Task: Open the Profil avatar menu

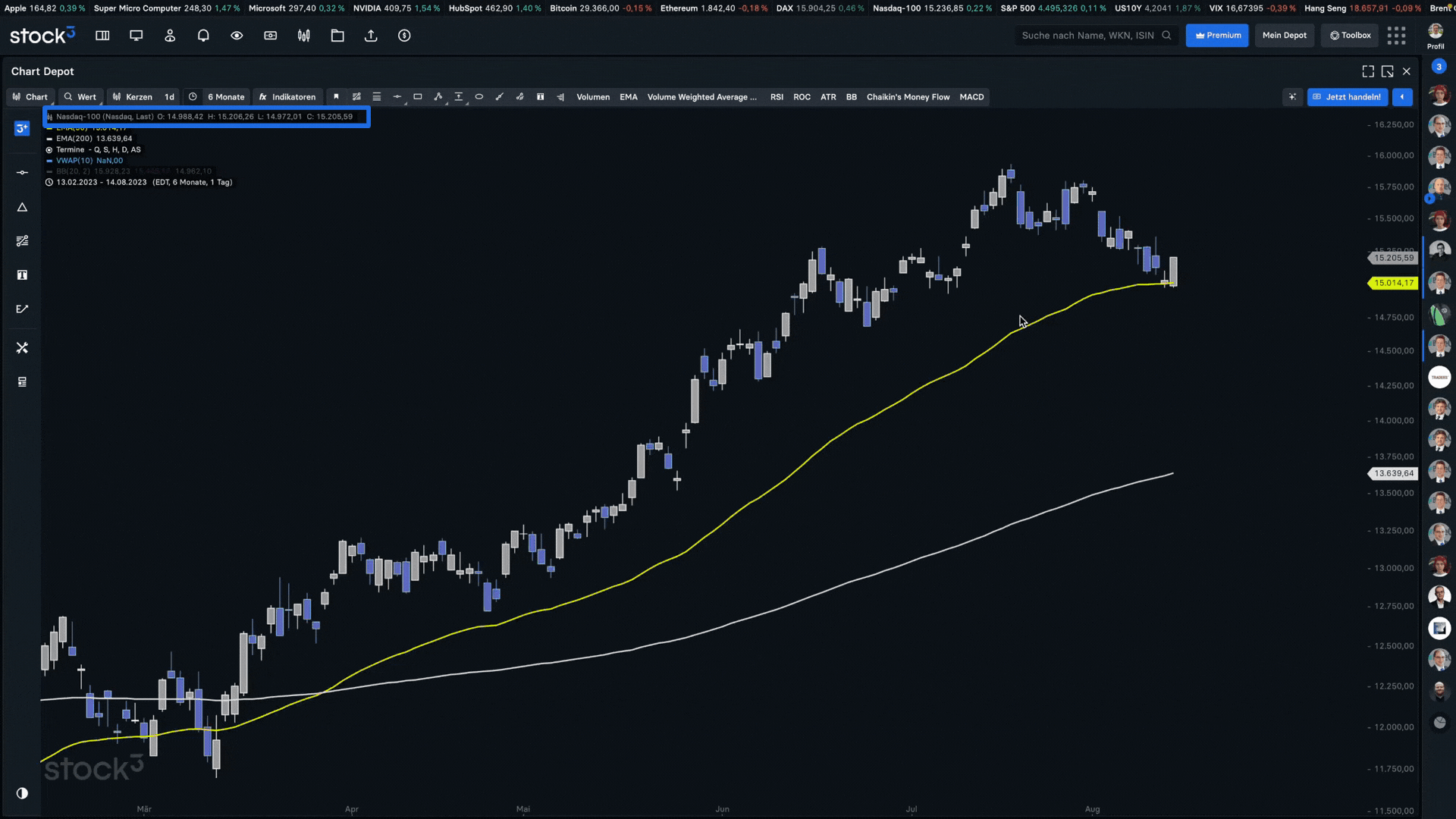Action: (x=1436, y=35)
